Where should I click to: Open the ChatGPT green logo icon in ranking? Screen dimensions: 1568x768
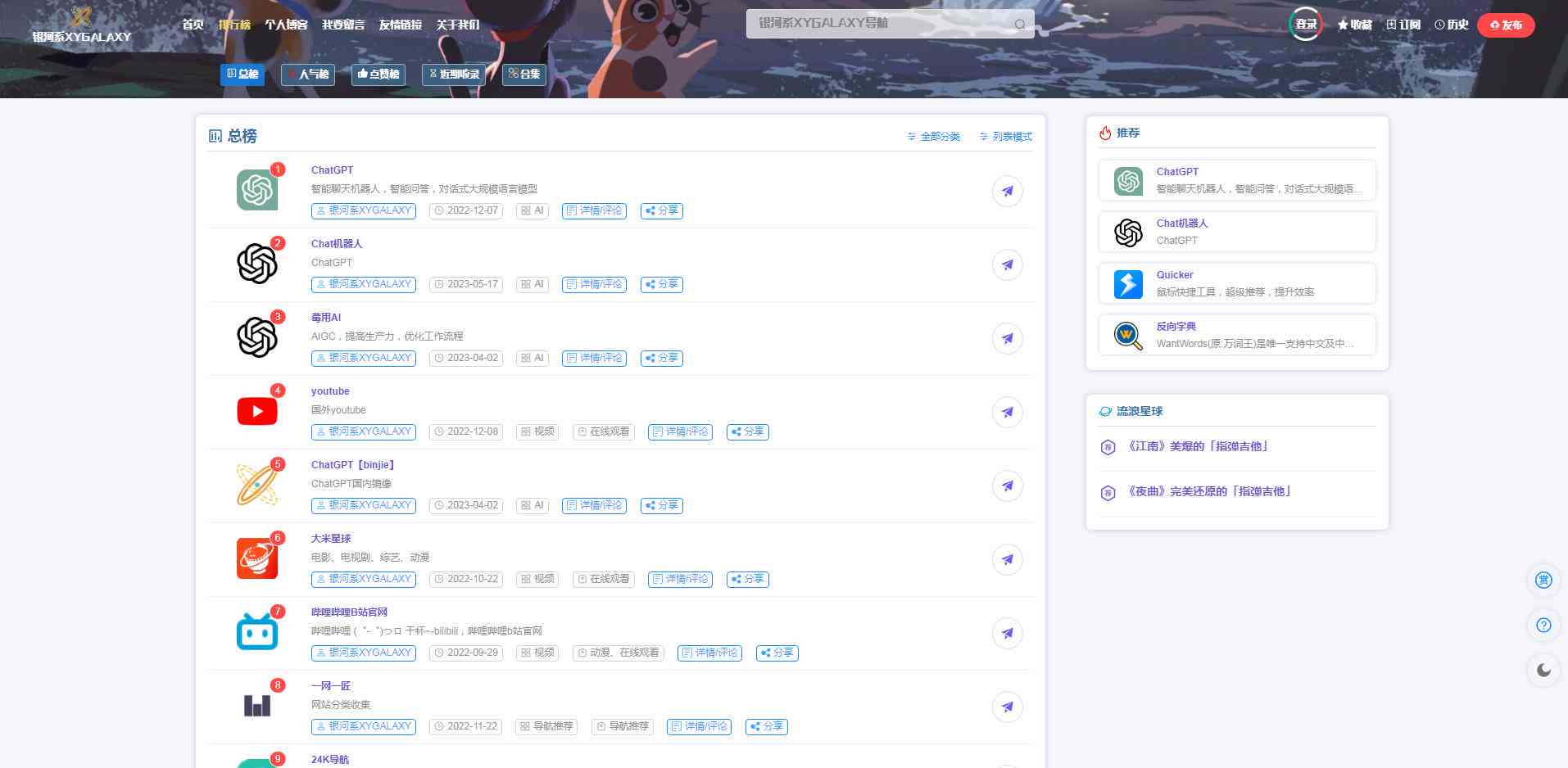tap(257, 190)
